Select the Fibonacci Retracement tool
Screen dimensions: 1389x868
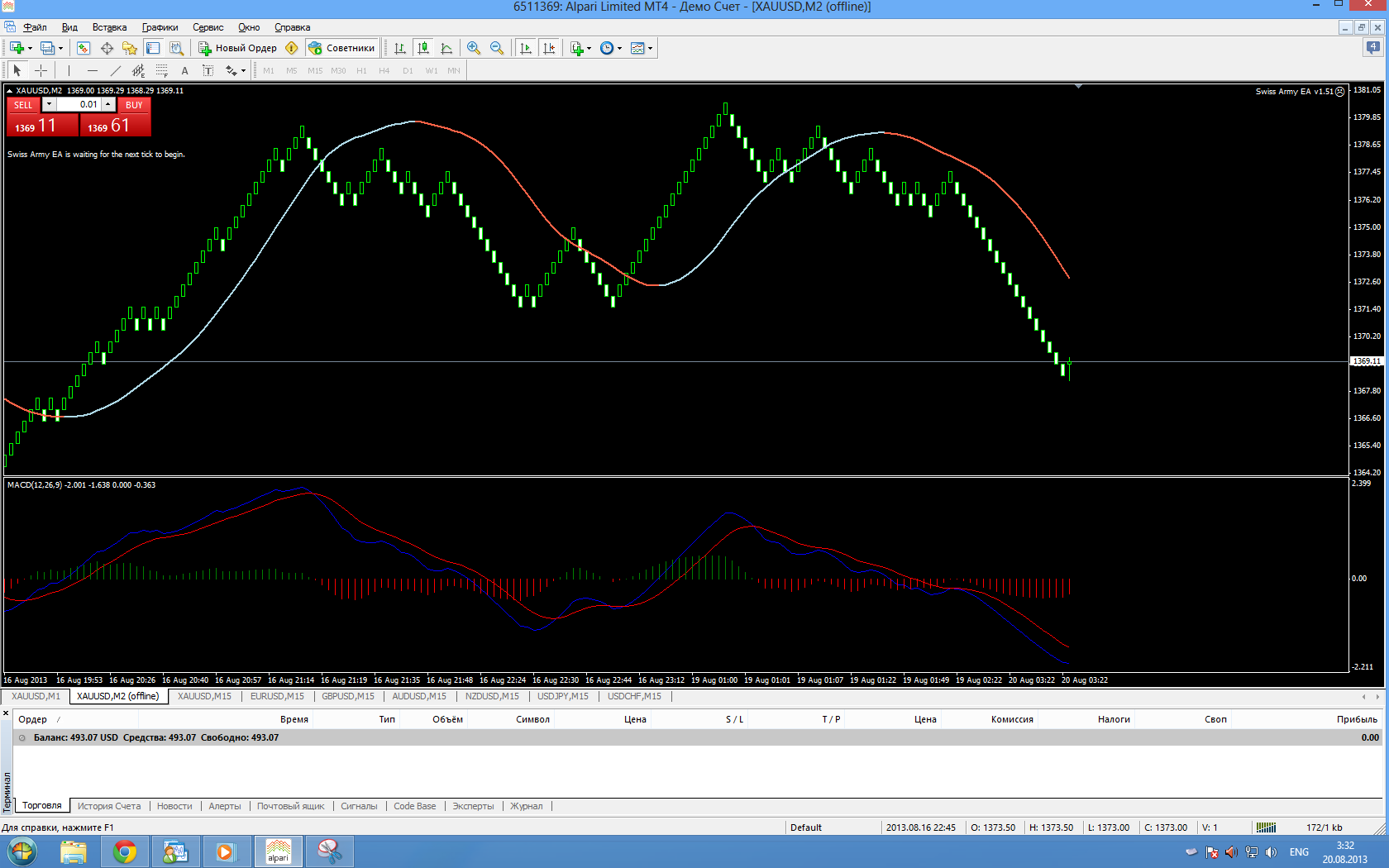point(161,70)
